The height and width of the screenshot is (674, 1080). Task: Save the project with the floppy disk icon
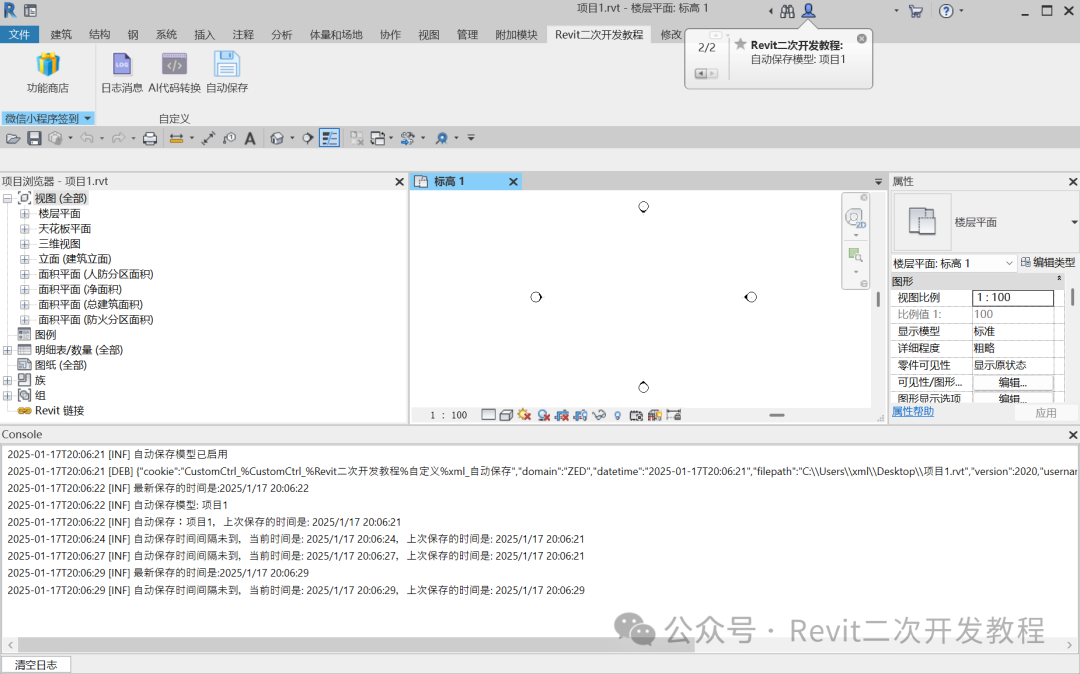pyautogui.click(x=34, y=138)
